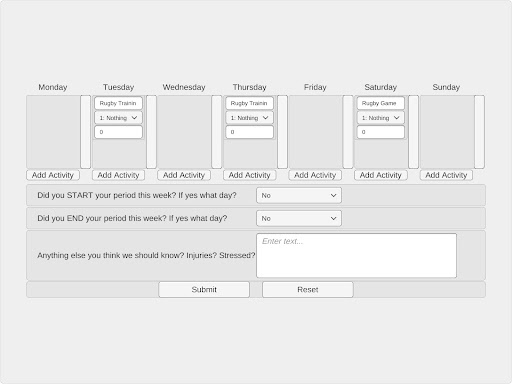512x384 pixels.
Task: Click 'Did you START your period' question text
Action: point(137,195)
